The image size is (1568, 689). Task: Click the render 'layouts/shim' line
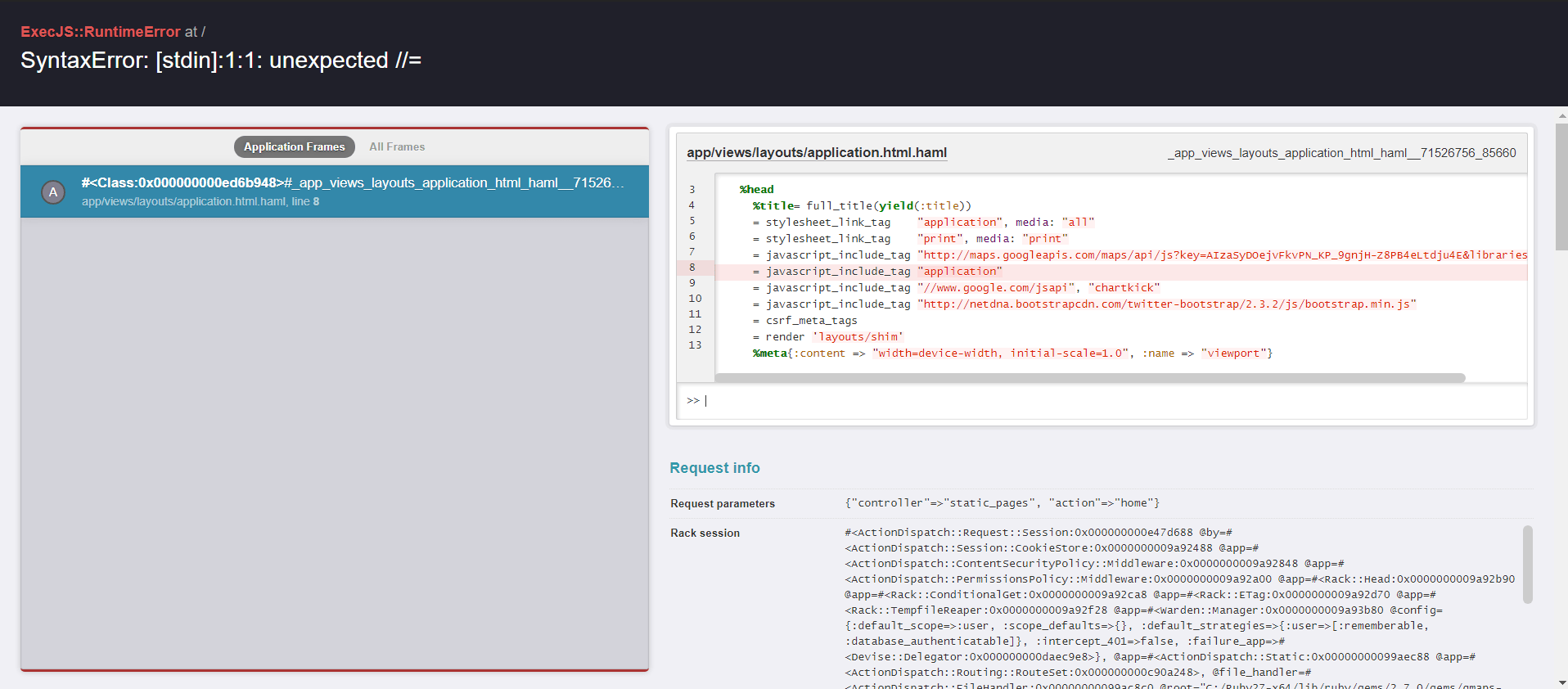(x=828, y=337)
